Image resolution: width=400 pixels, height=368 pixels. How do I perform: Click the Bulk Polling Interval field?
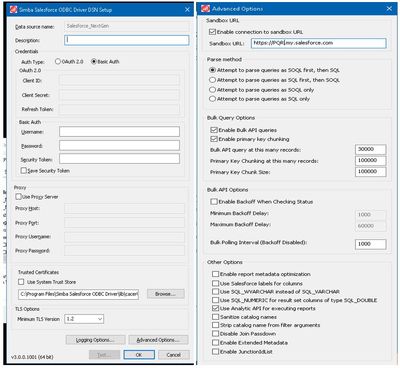[x=371, y=244]
